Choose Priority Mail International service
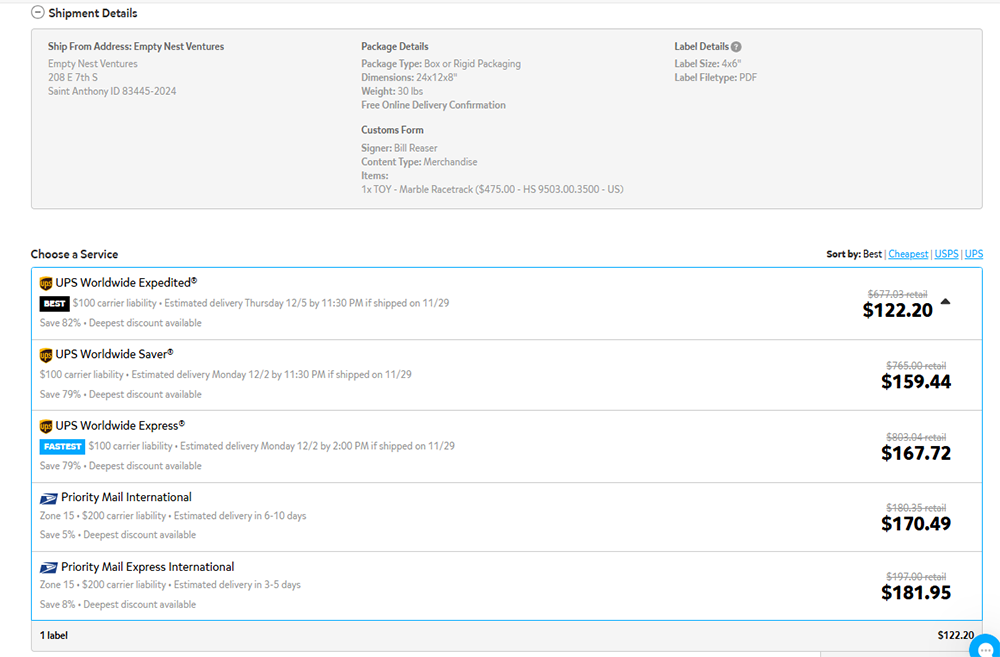Viewport: 1000px width, 657px height. point(507,517)
